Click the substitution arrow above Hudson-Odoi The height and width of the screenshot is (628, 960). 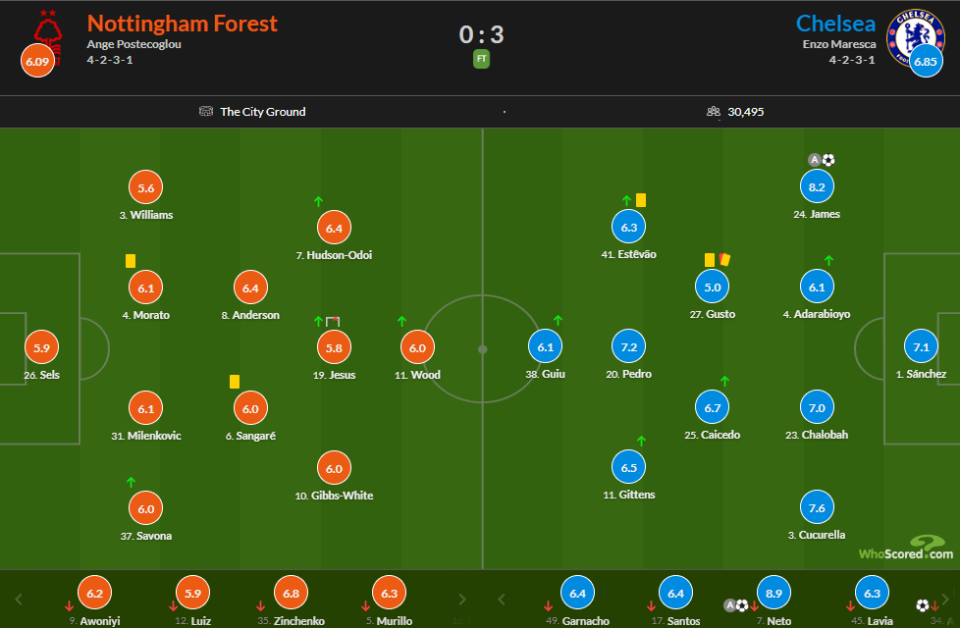(318, 201)
